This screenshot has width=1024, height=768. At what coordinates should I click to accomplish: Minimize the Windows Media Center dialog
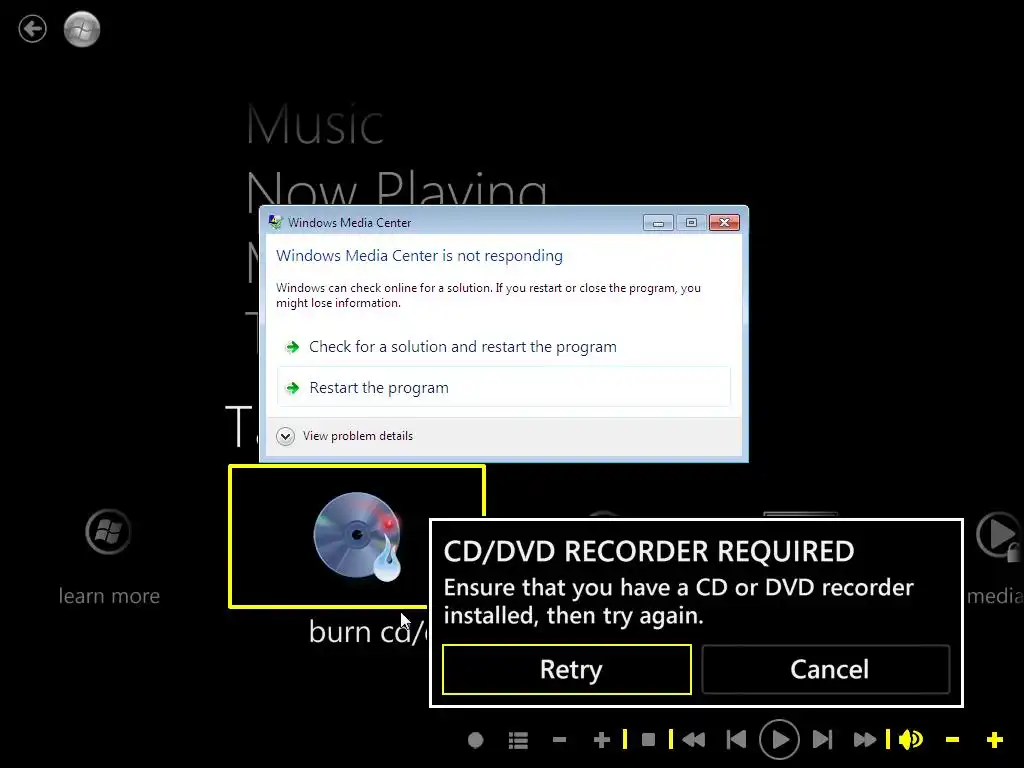pos(658,223)
